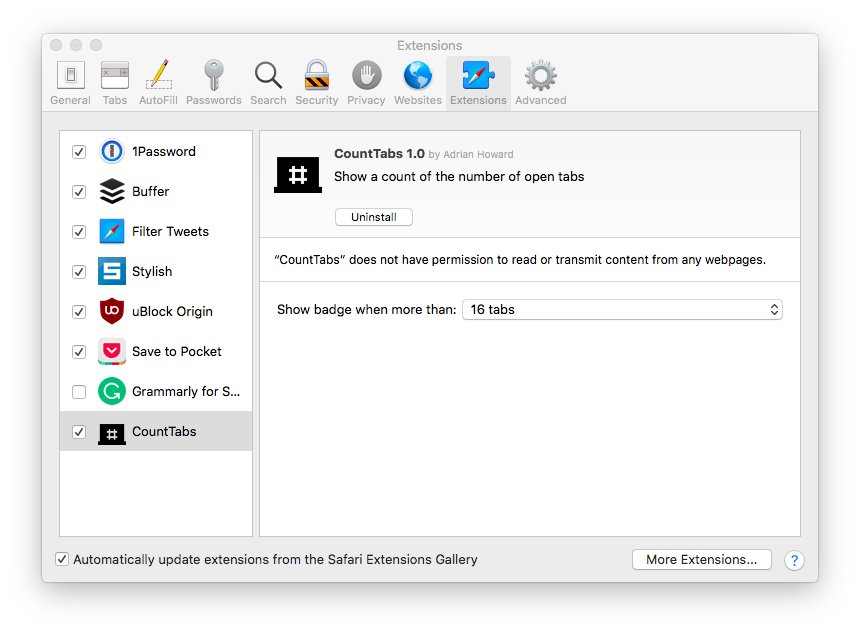Select the Stylish extension icon

tap(112, 271)
